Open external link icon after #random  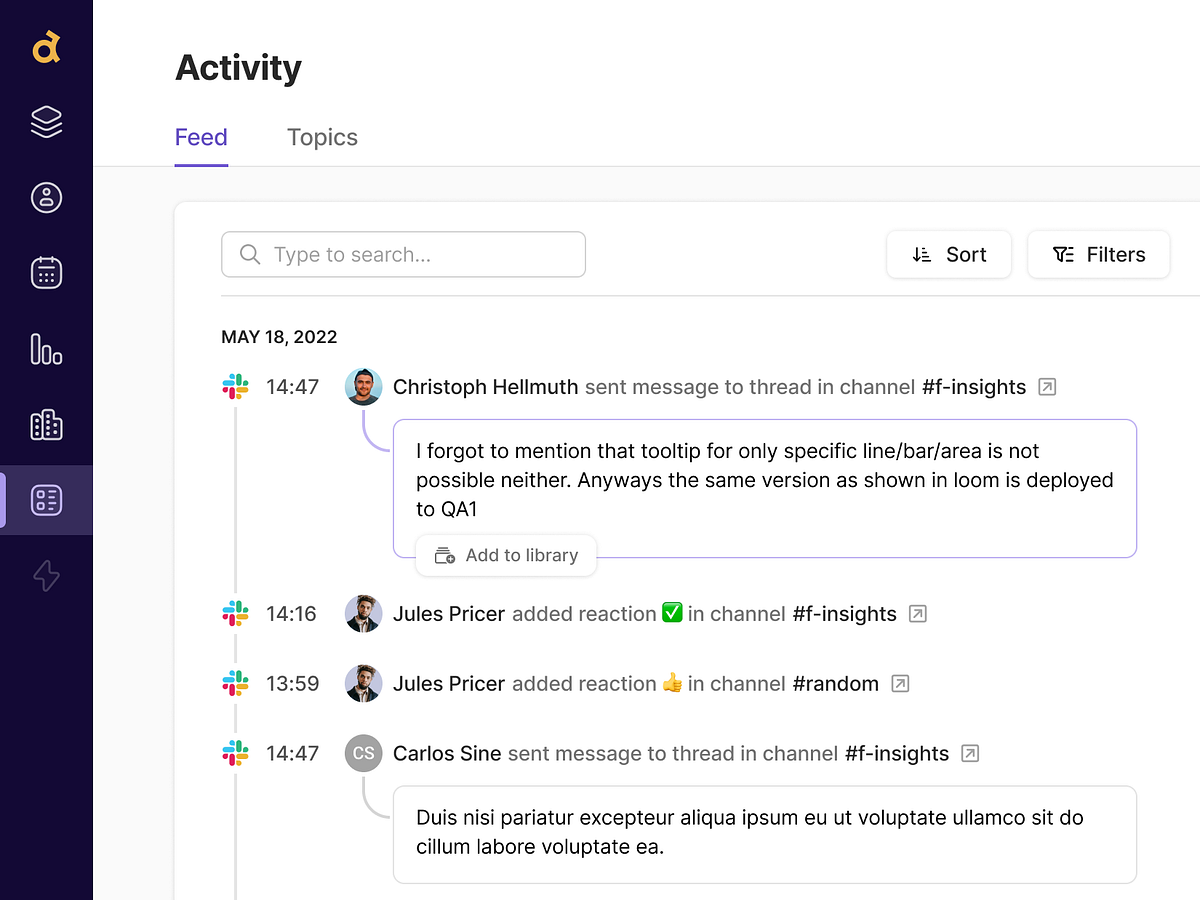[900, 683]
